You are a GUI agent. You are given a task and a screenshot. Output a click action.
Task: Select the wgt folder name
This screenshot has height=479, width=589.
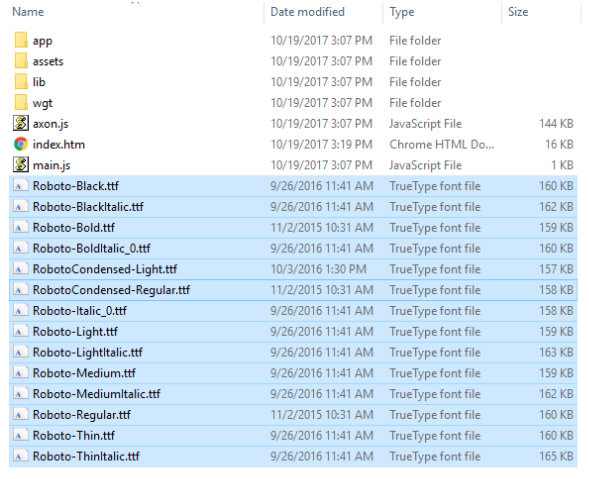click(x=42, y=103)
